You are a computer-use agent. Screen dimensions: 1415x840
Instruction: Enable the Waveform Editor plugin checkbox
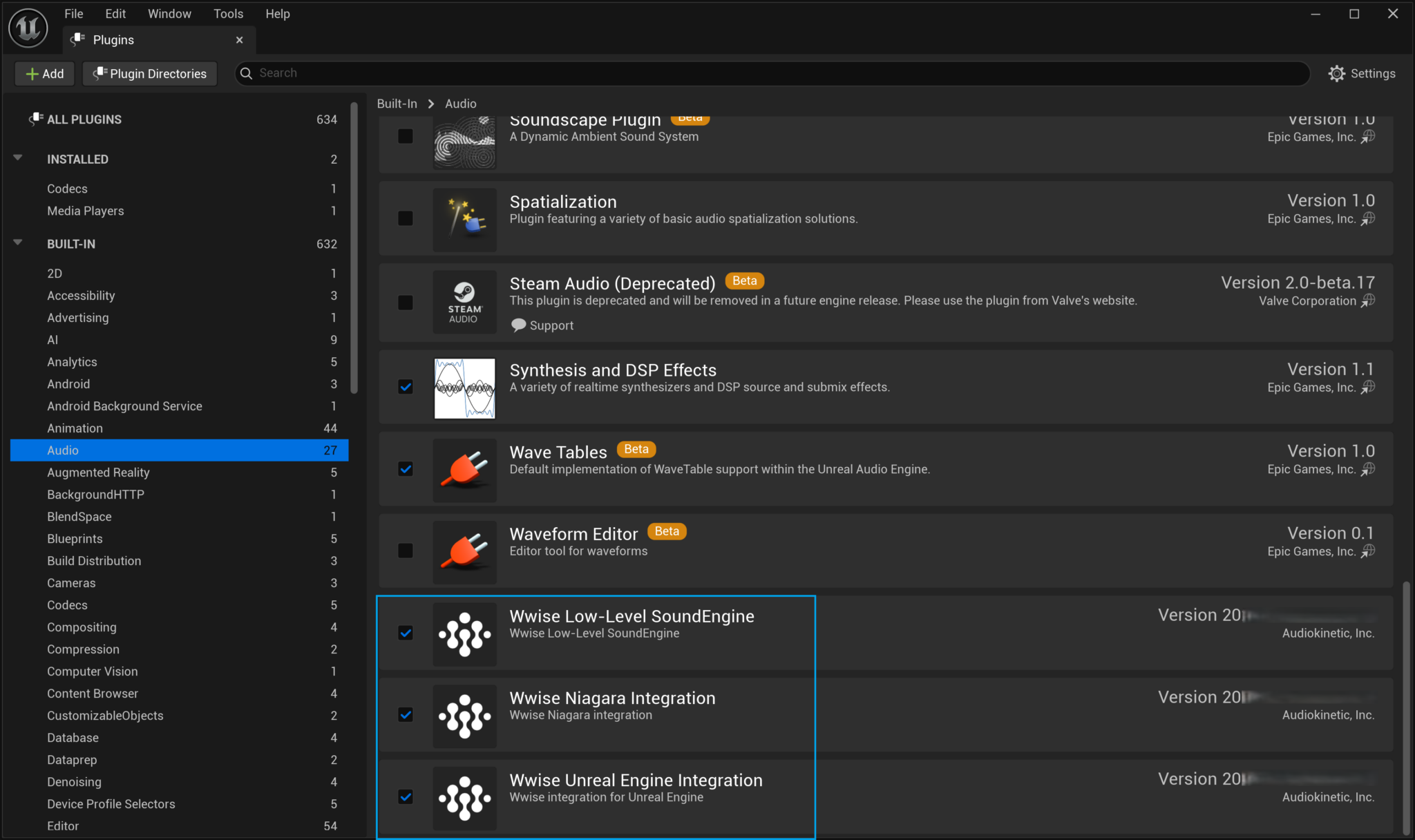[406, 551]
